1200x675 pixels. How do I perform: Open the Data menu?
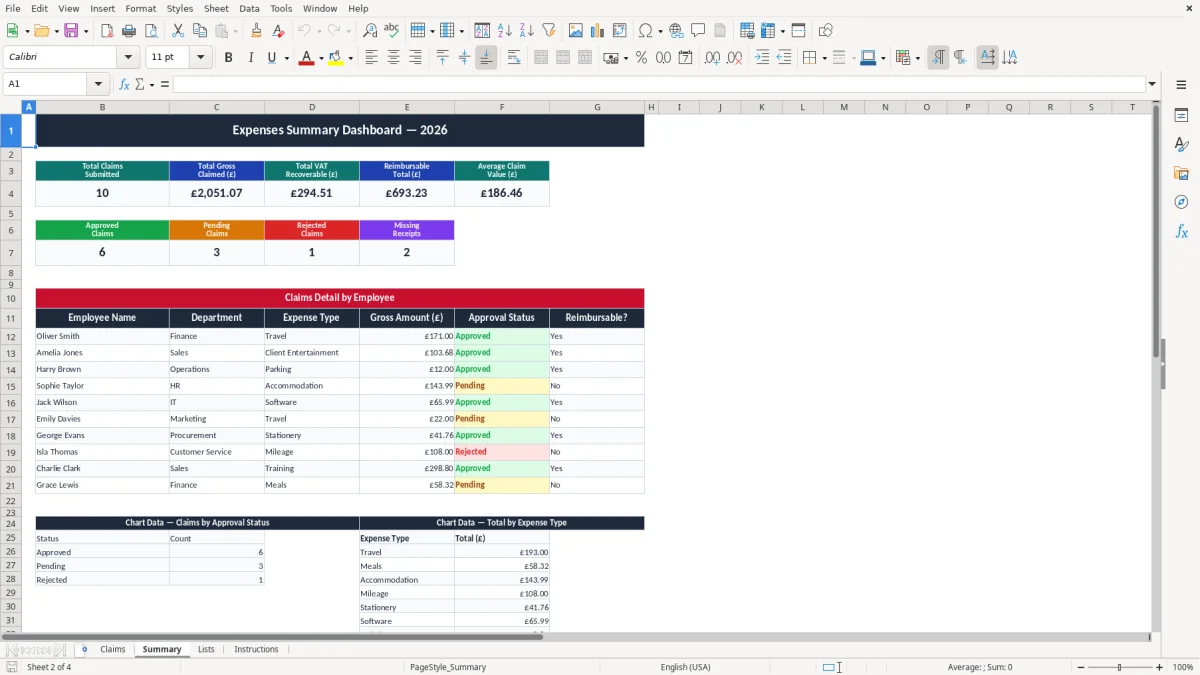pos(249,8)
